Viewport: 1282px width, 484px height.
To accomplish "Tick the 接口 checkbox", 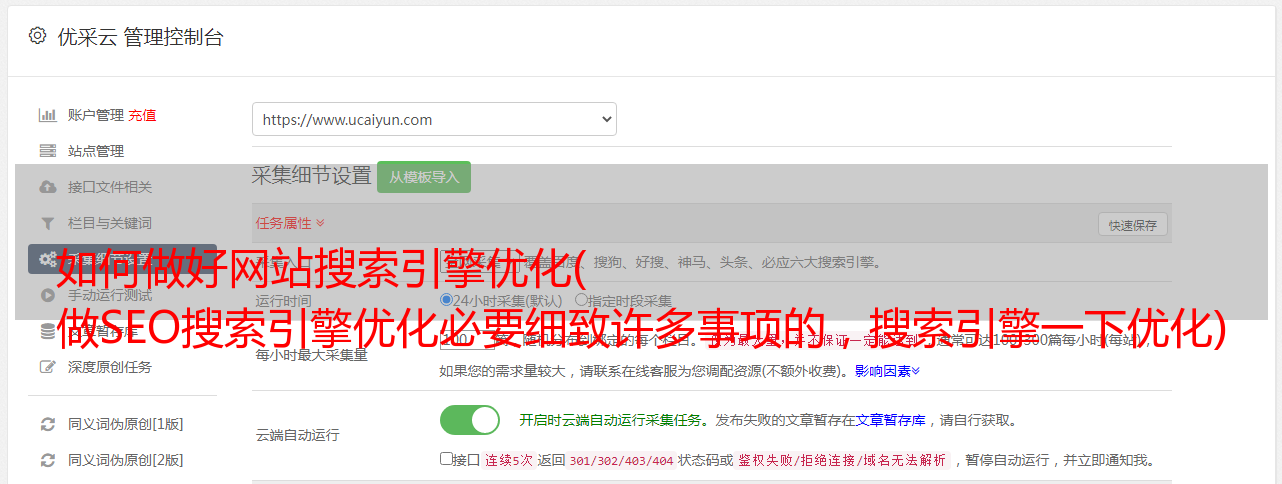I will 446,459.
